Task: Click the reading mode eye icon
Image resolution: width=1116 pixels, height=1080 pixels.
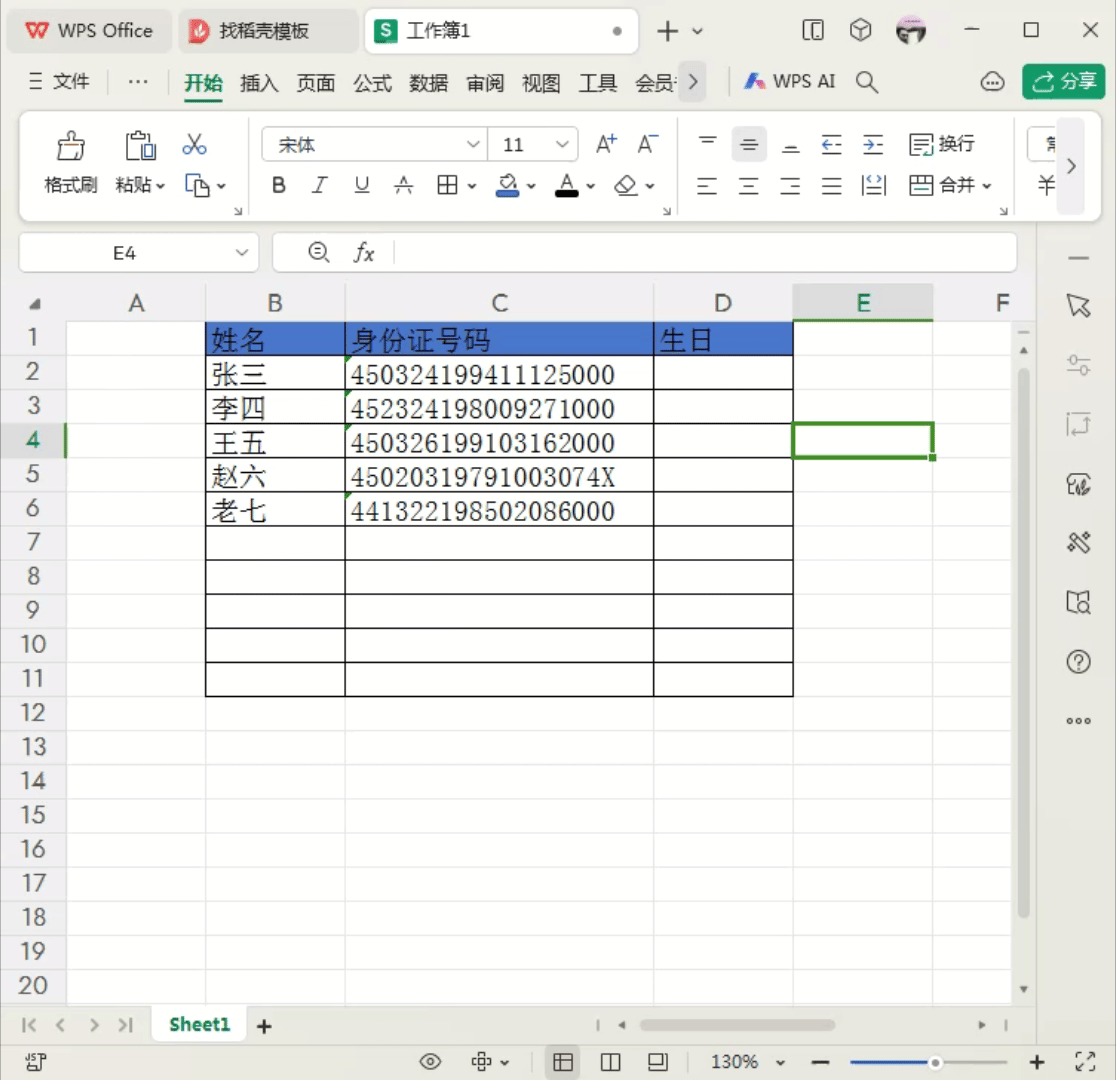Action: click(x=430, y=1062)
